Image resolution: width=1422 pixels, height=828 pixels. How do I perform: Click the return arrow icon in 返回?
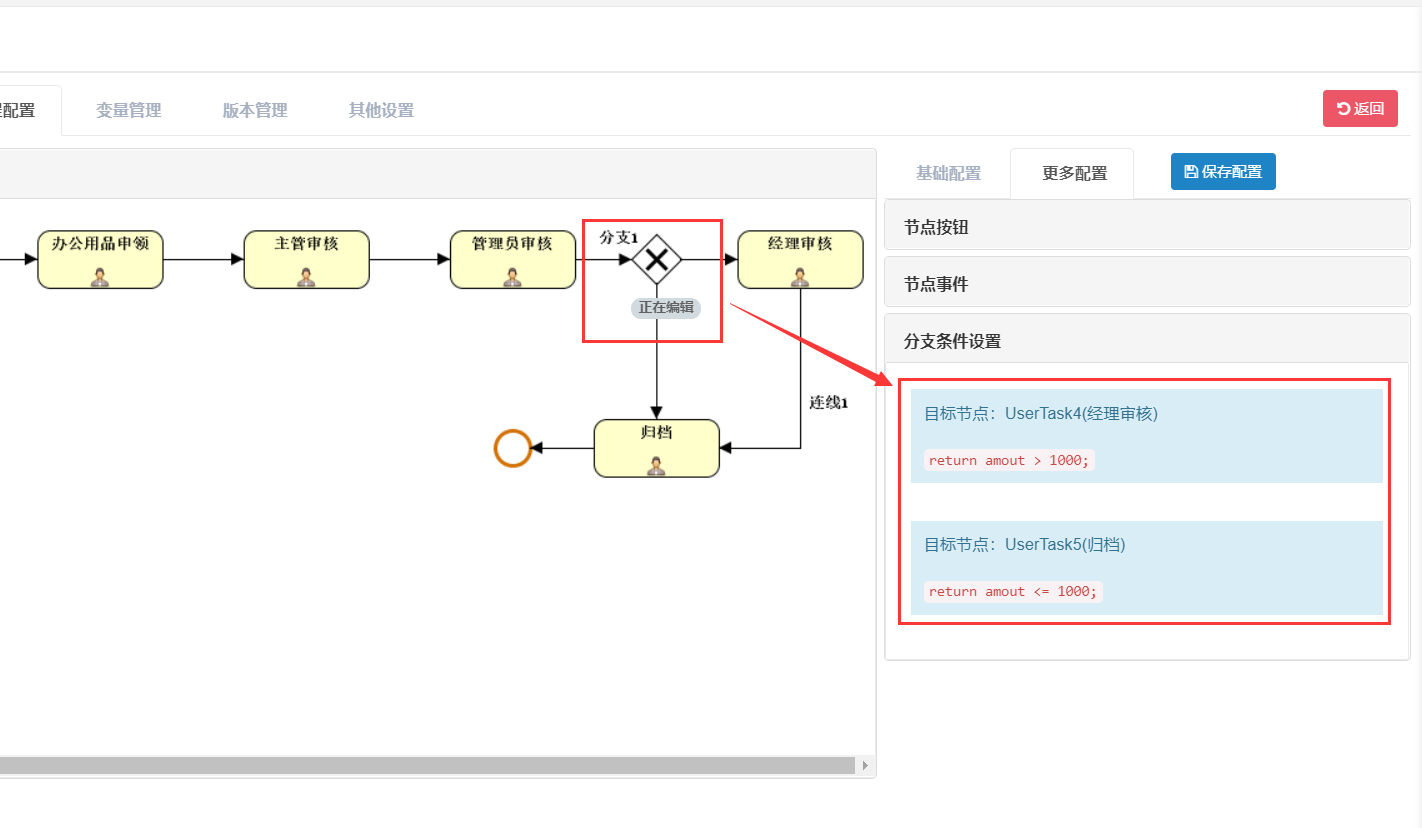[x=1344, y=108]
